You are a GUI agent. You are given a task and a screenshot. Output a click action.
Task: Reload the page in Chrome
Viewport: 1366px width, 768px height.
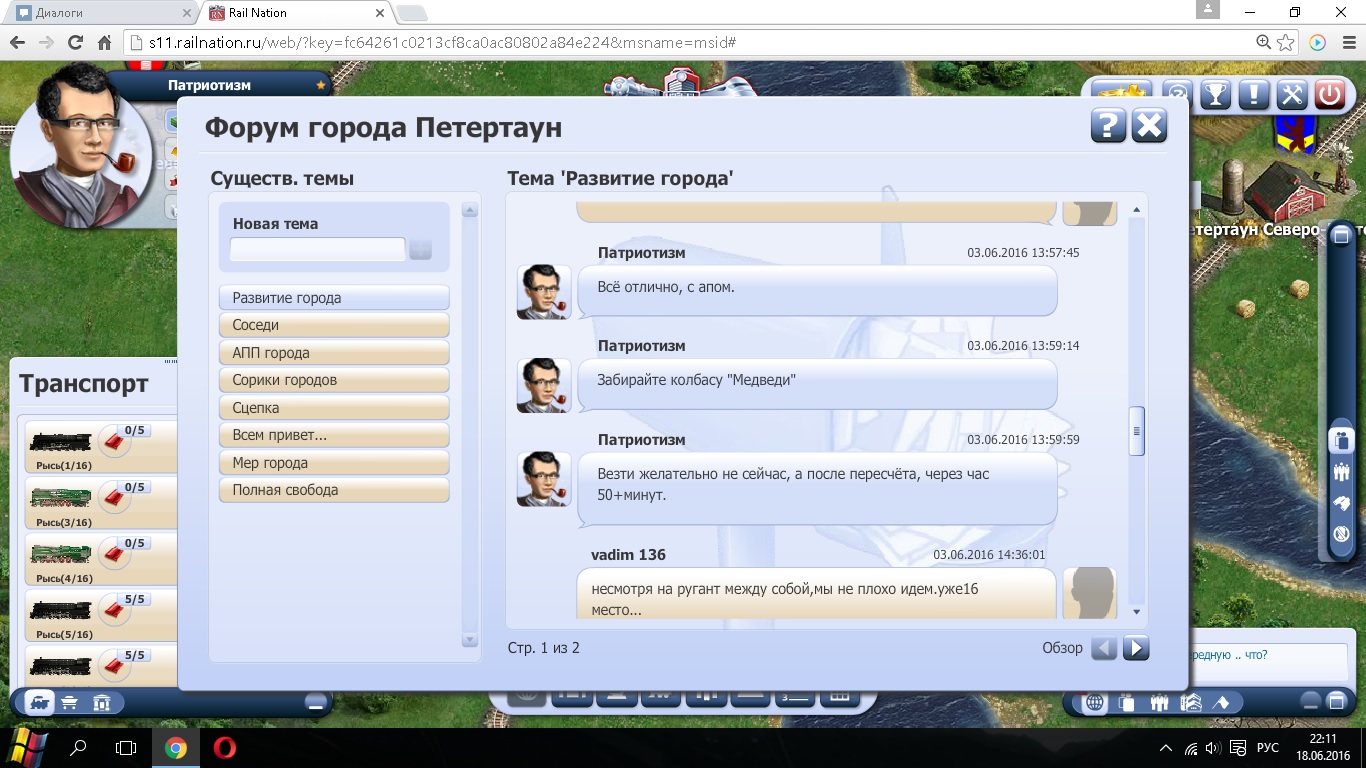(x=75, y=43)
